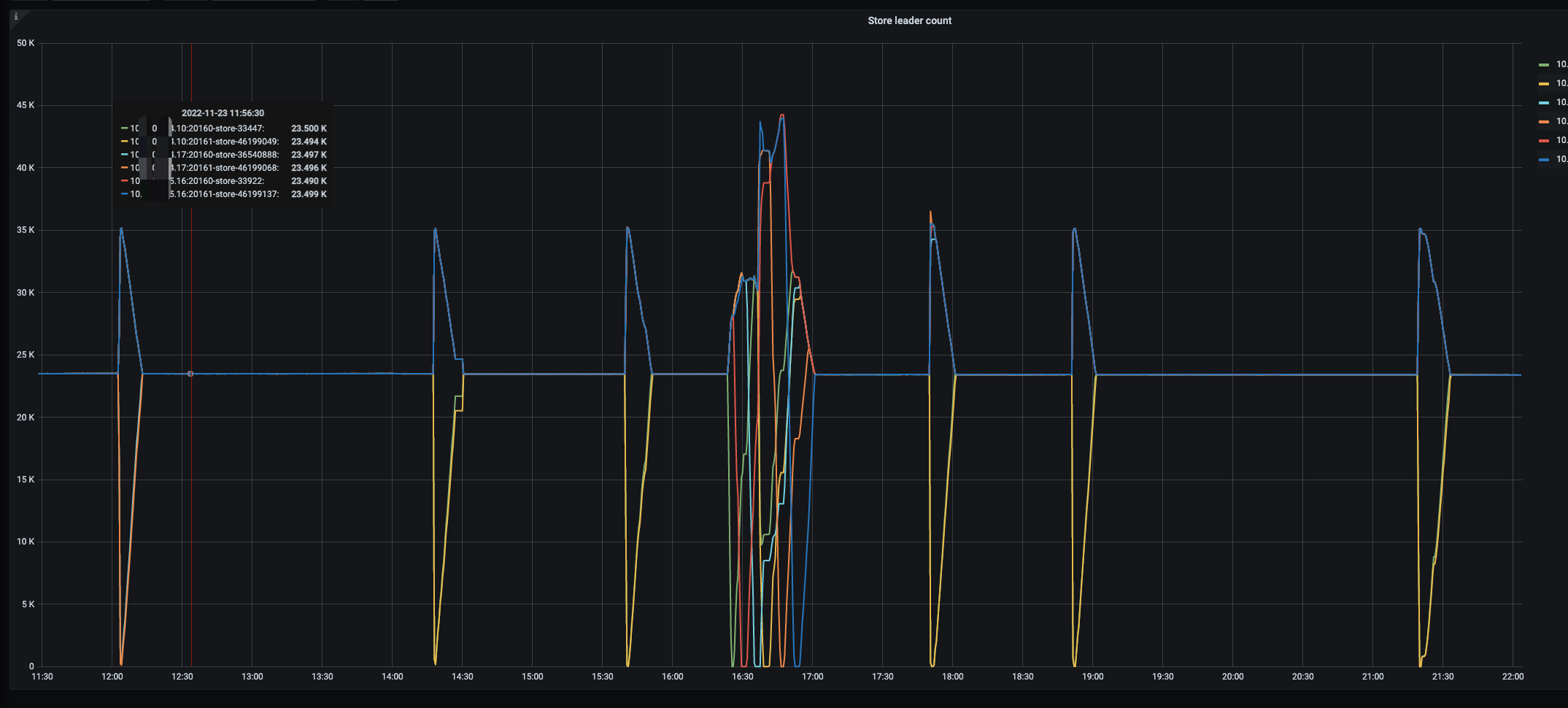Toggle the series label beside the green swatch

pyautogui.click(x=1561, y=64)
